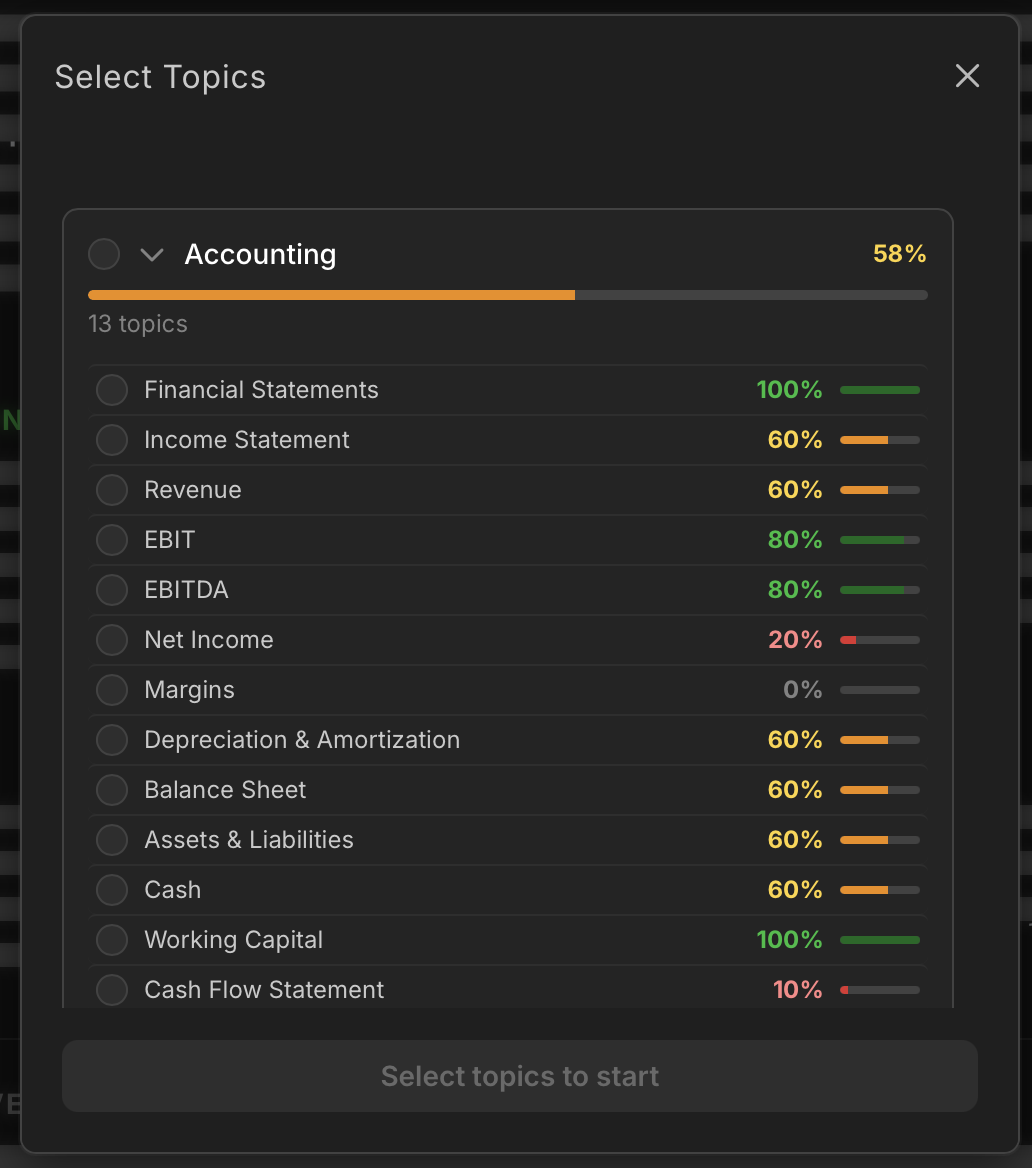1032x1168 pixels.
Task: Click the Assets & Liabilities label
Action: 249,840
